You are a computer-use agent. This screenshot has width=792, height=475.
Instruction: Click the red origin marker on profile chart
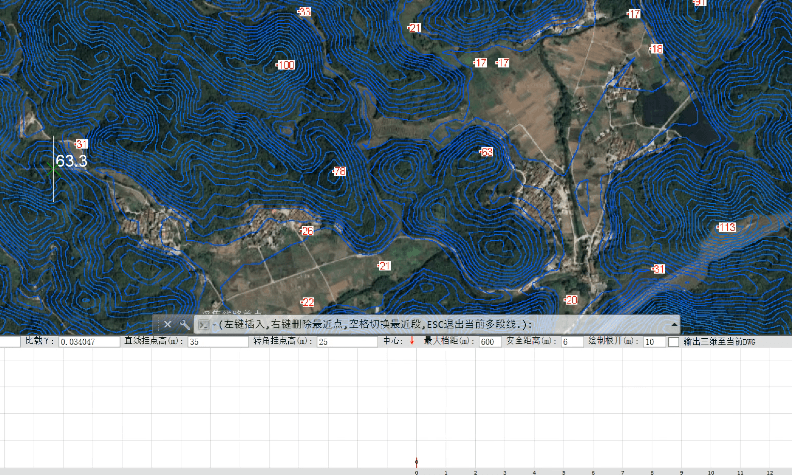point(416,462)
